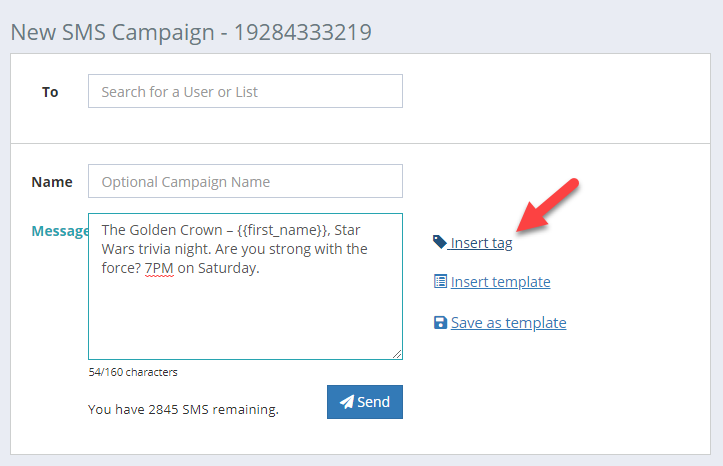Click the Optional Campaign Name field

coord(245,181)
